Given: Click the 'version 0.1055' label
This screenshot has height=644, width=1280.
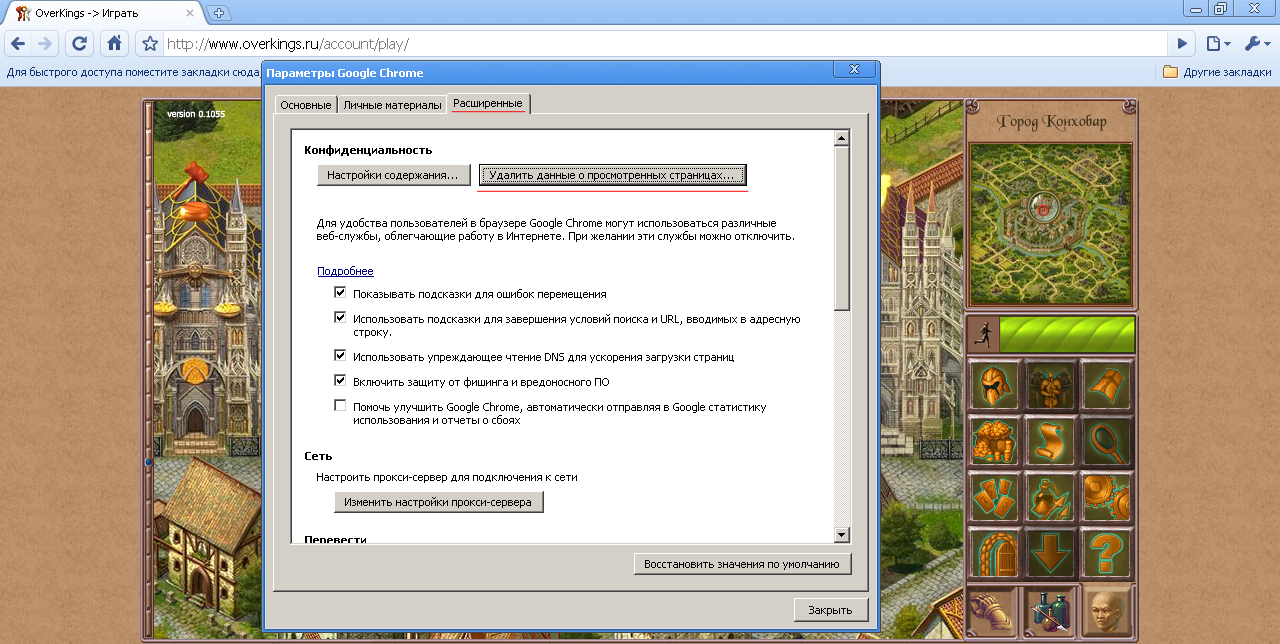Looking at the screenshot, I should [196, 114].
